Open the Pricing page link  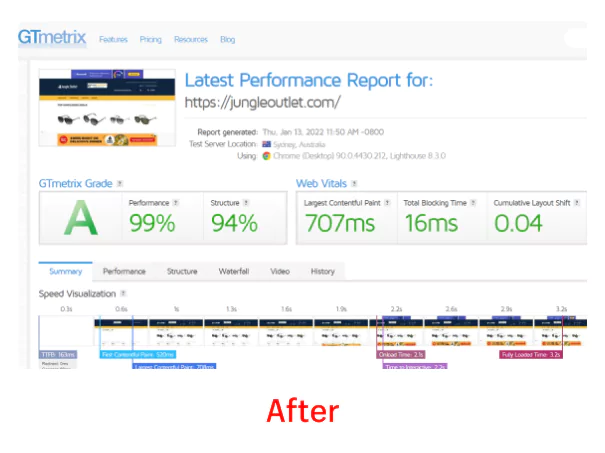(x=151, y=40)
